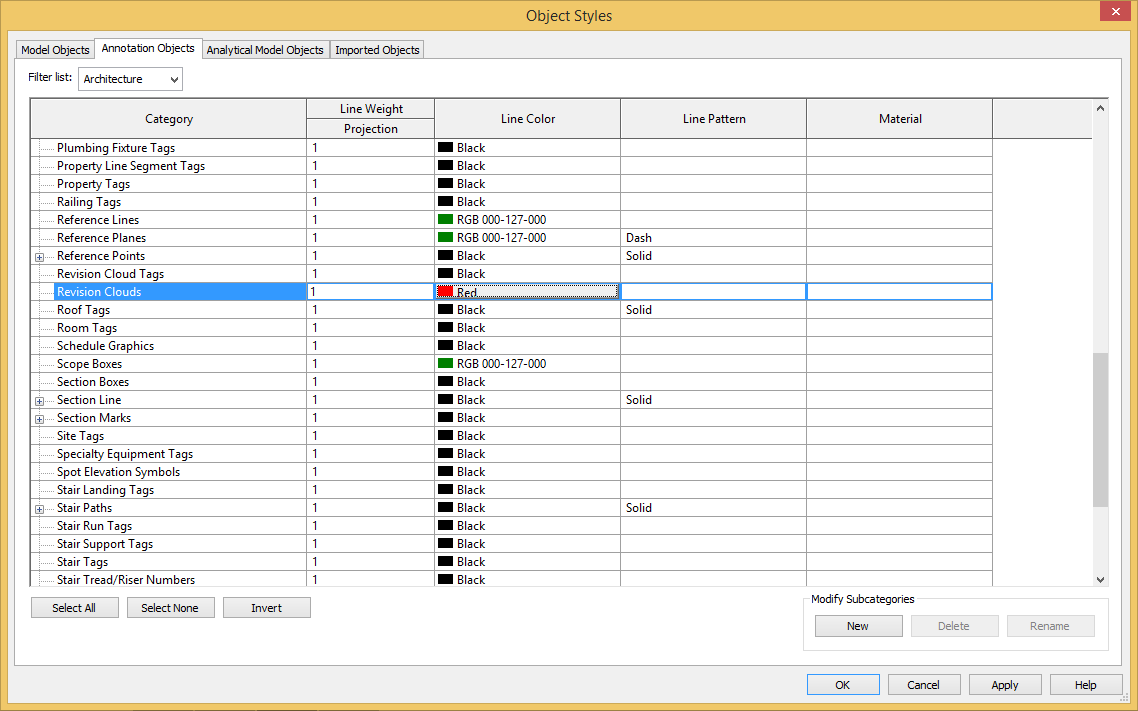Select Specialty Equipment Tags category
This screenshot has width=1138, height=711.
(x=125, y=454)
